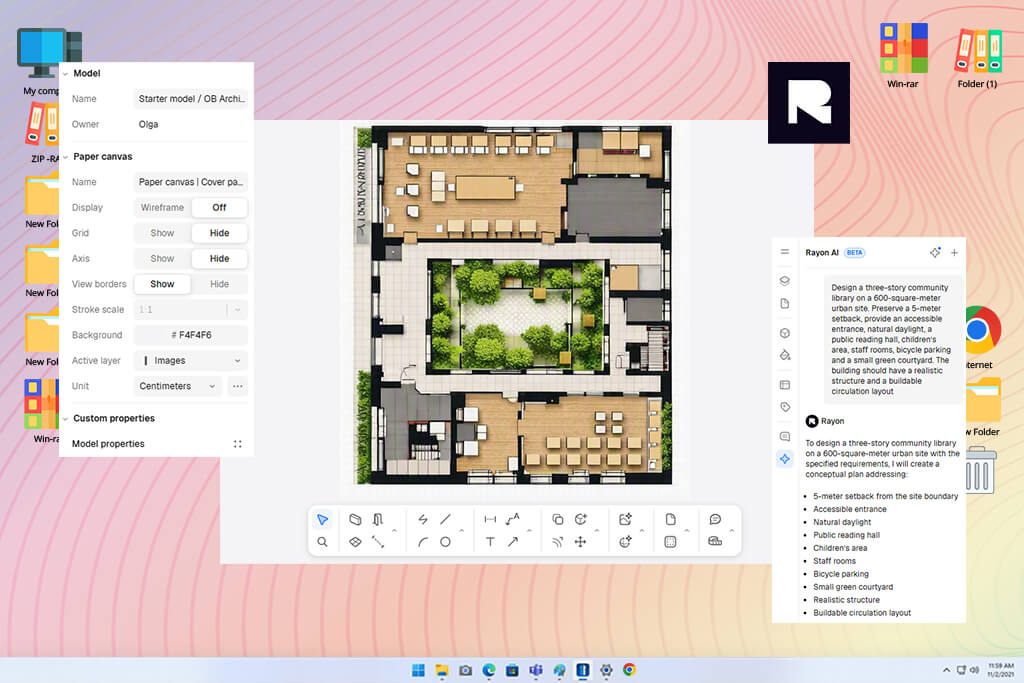Click the comment bubble tool in toolbar
1024x683 pixels.
(716, 520)
